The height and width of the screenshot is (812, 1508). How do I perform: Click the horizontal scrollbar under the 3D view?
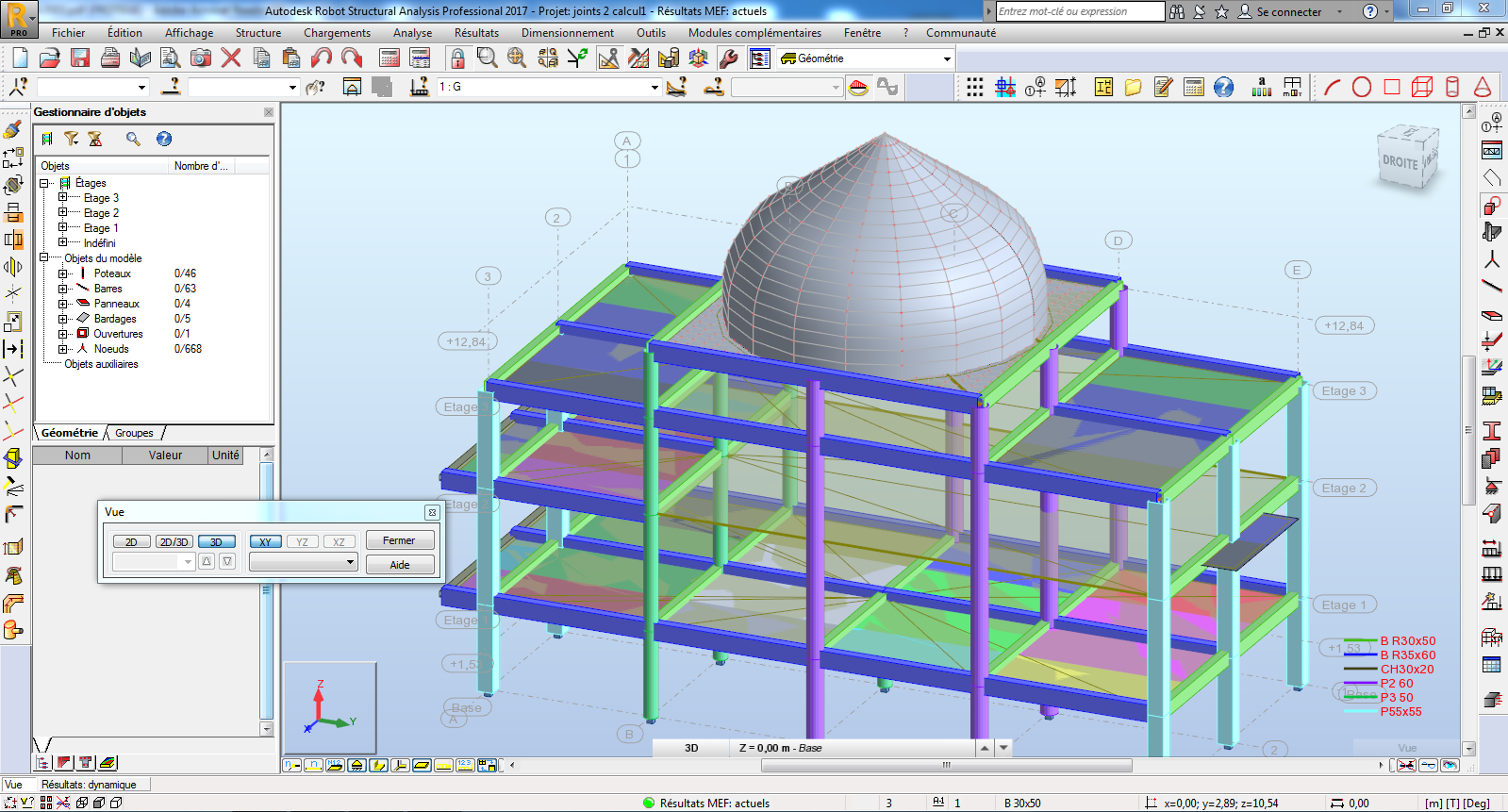pyautogui.click(x=946, y=765)
